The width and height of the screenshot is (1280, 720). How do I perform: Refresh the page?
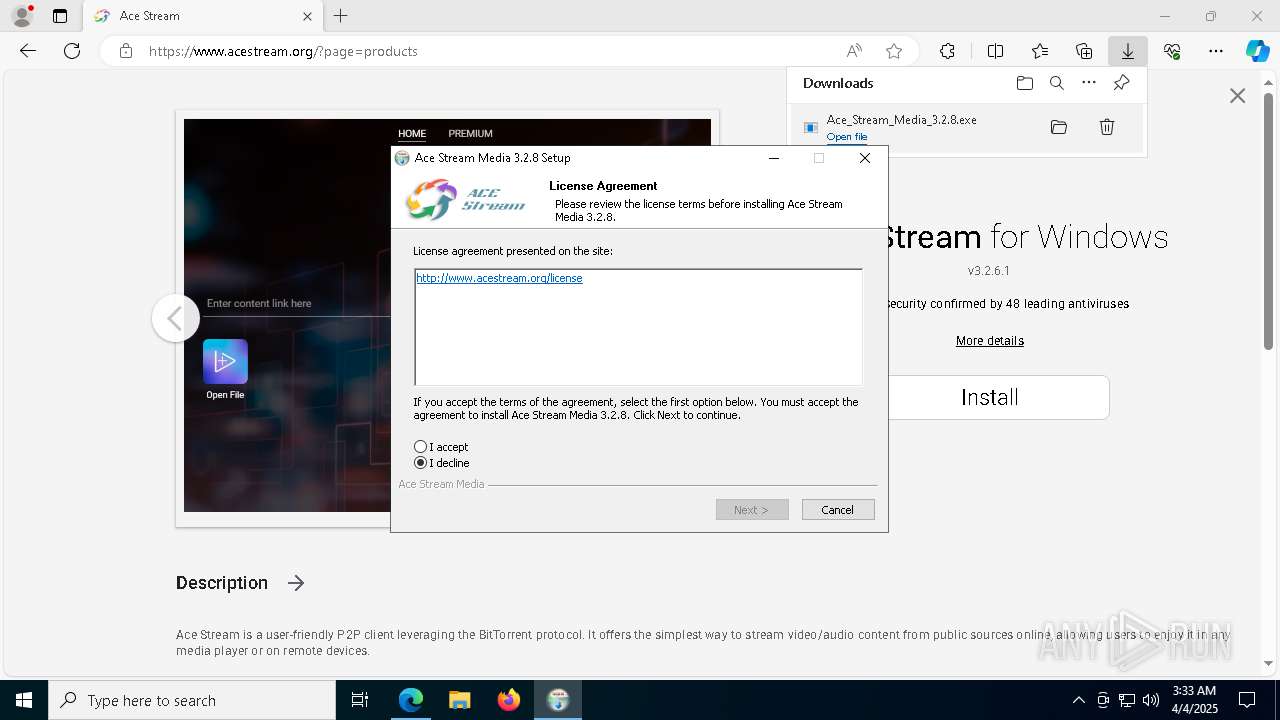click(72, 51)
